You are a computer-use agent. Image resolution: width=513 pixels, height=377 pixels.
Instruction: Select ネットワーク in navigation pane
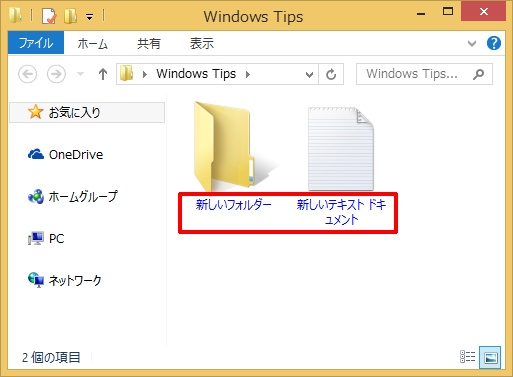(x=75, y=281)
